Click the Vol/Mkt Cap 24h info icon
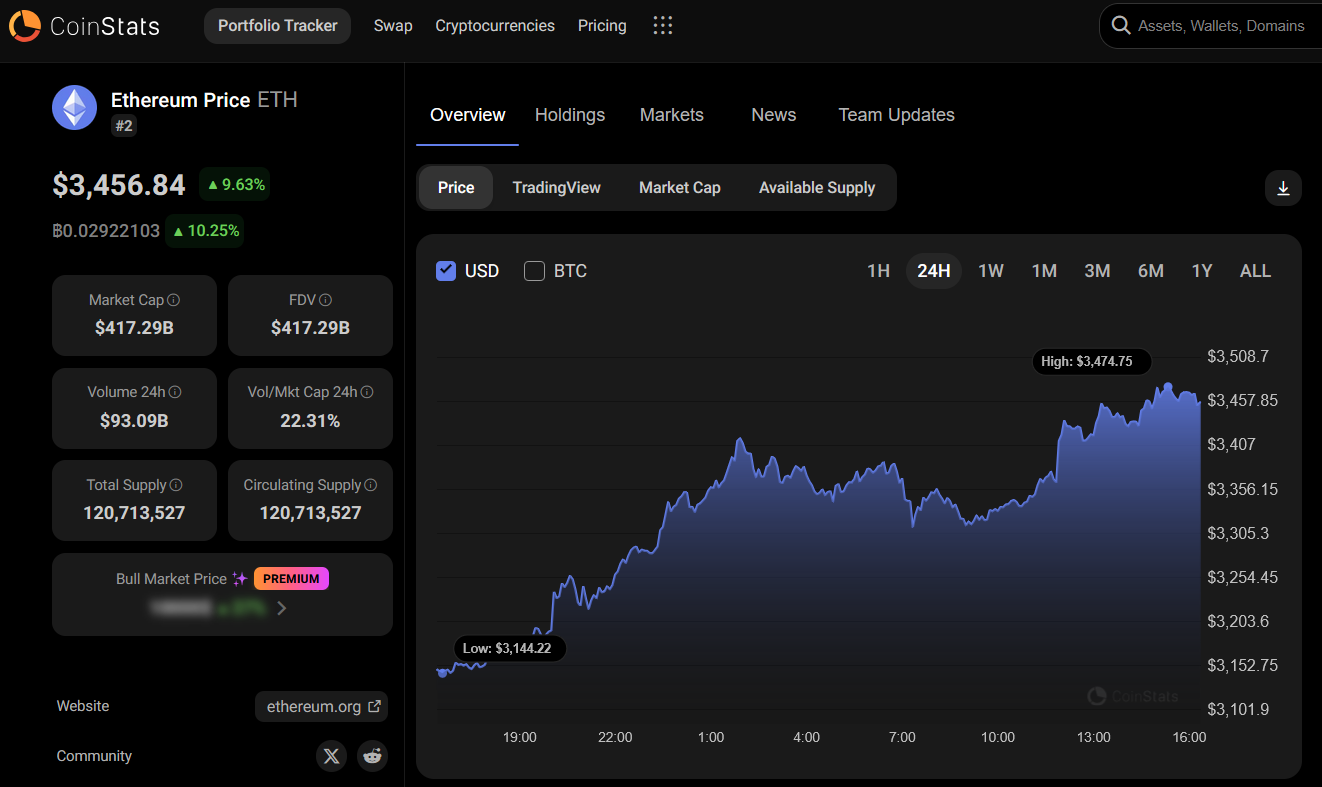This screenshot has width=1322, height=787. pyautogui.click(x=366, y=392)
